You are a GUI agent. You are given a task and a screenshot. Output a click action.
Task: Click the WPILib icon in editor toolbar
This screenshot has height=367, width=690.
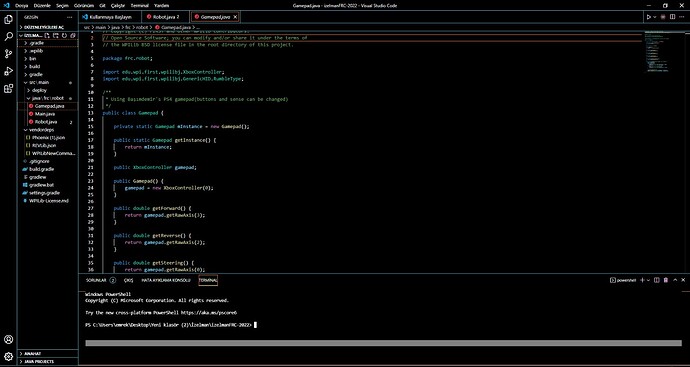663,17
